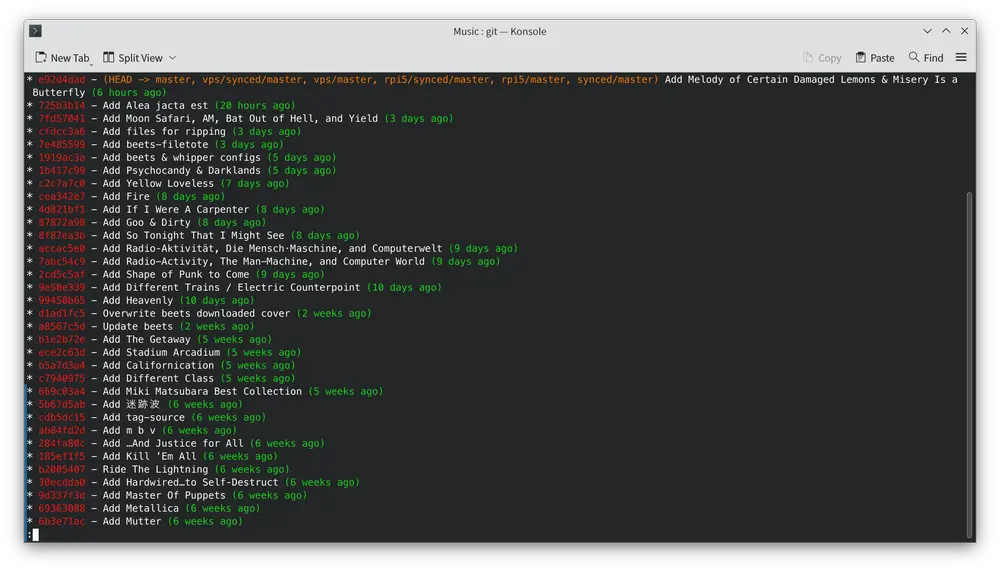Click commit hash 725b3b14
Viewport: 1000px width, 571px height.
click(x=62, y=106)
